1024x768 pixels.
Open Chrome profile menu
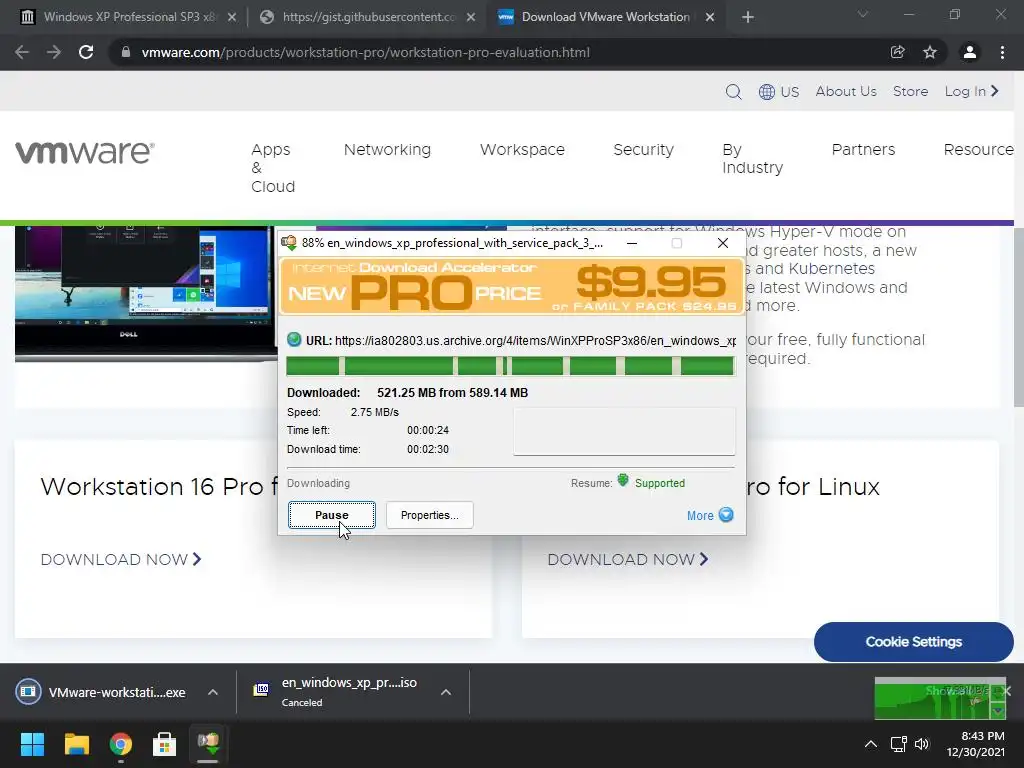click(970, 52)
